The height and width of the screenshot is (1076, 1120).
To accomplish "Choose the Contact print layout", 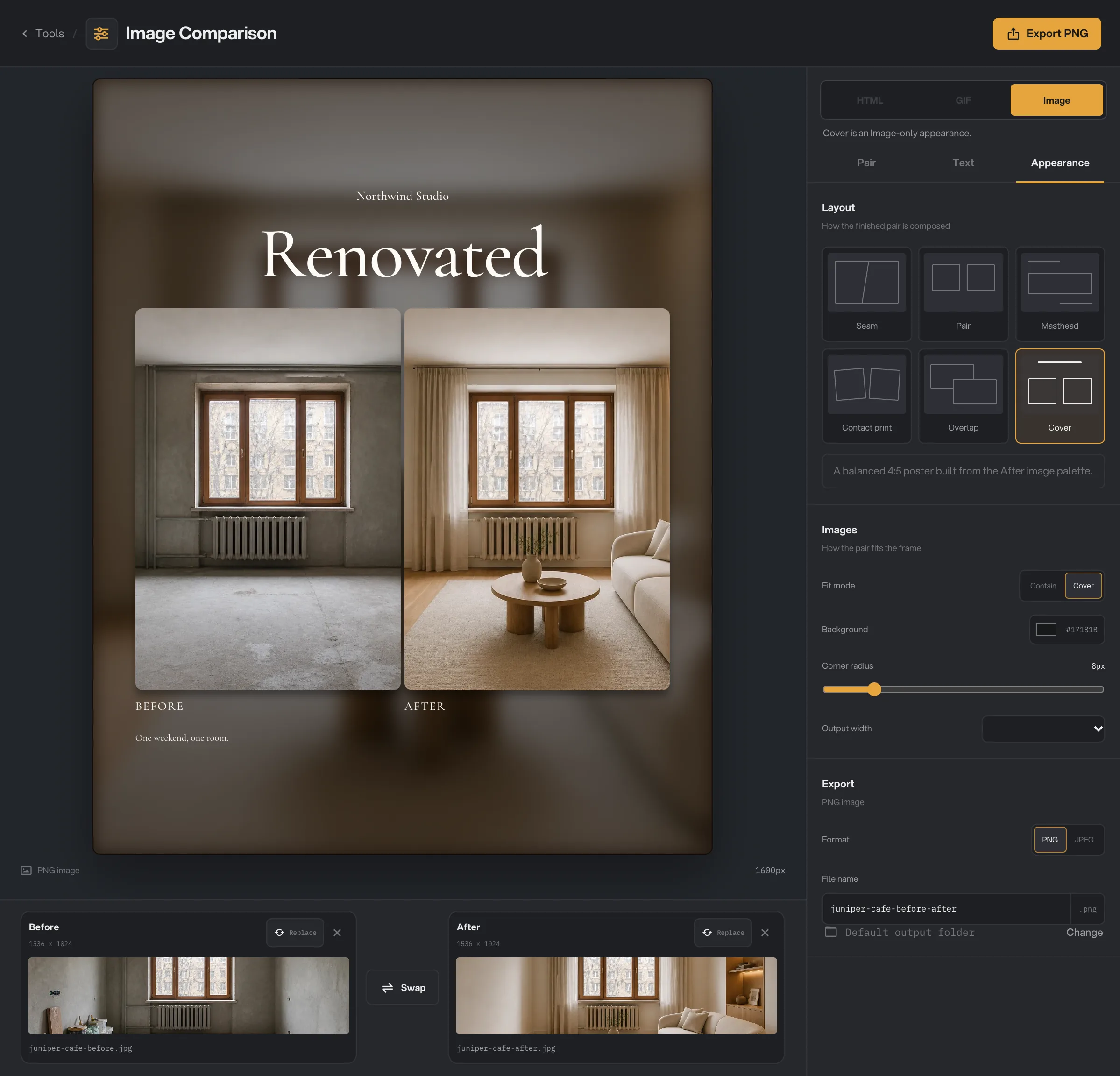I will pyautogui.click(x=866, y=396).
